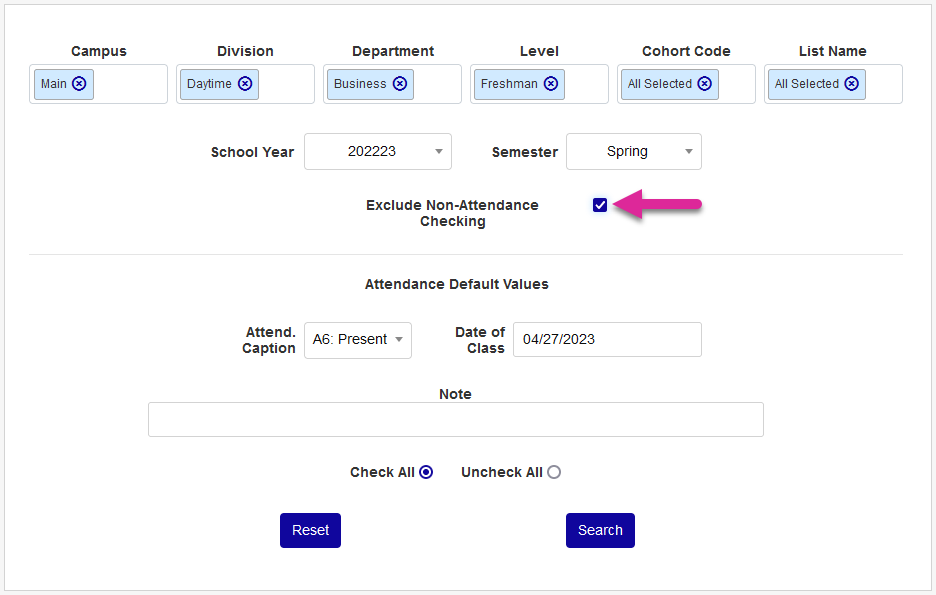Remove the Business department tag

(x=400, y=84)
